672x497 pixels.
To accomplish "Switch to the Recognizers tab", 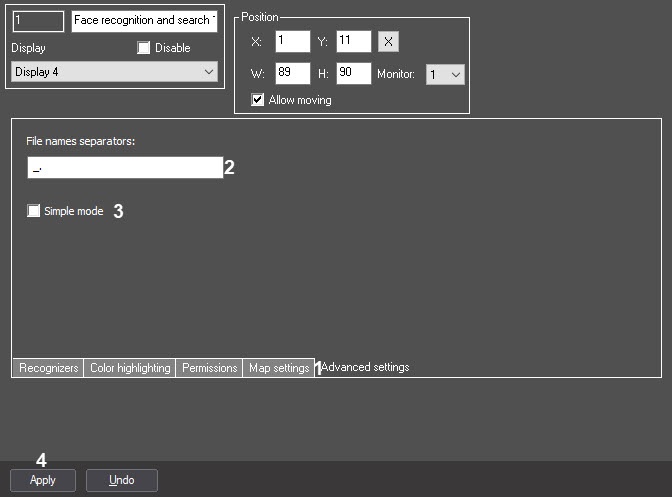I will click(47, 368).
